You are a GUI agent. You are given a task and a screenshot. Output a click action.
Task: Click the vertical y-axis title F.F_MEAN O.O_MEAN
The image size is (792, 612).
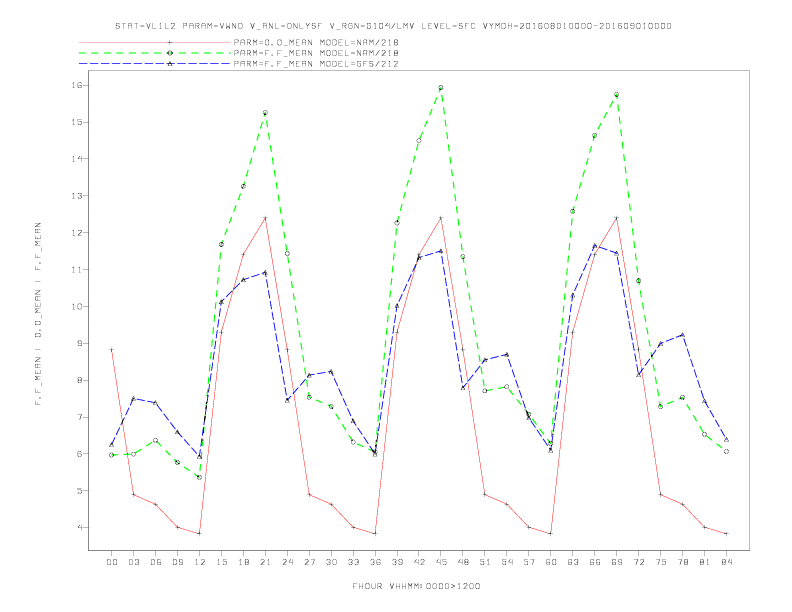coord(38,314)
